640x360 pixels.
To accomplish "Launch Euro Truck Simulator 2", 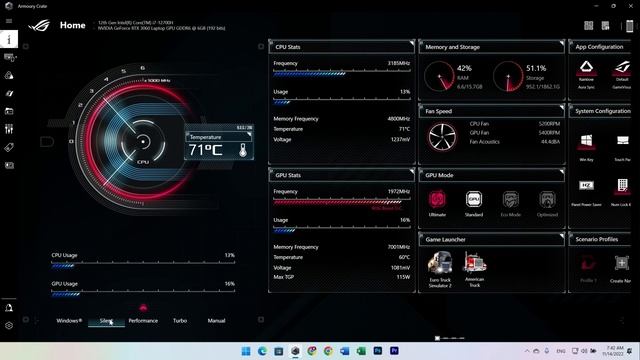I will pyautogui.click(x=440, y=269).
